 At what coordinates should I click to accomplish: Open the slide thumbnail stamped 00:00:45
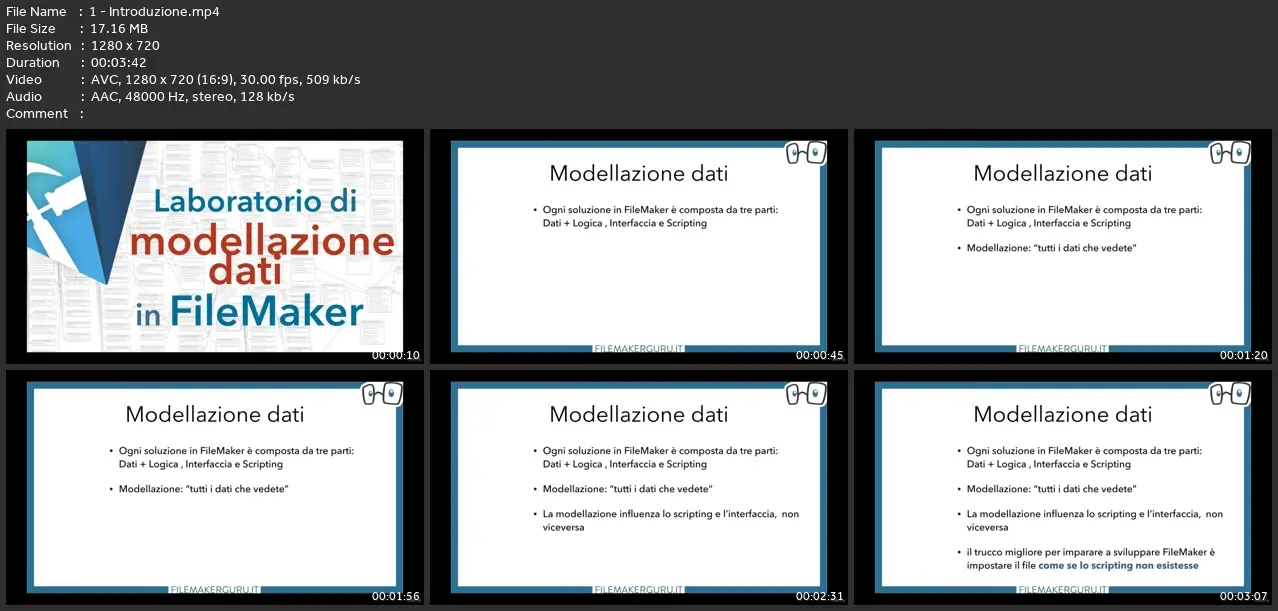click(x=639, y=246)
